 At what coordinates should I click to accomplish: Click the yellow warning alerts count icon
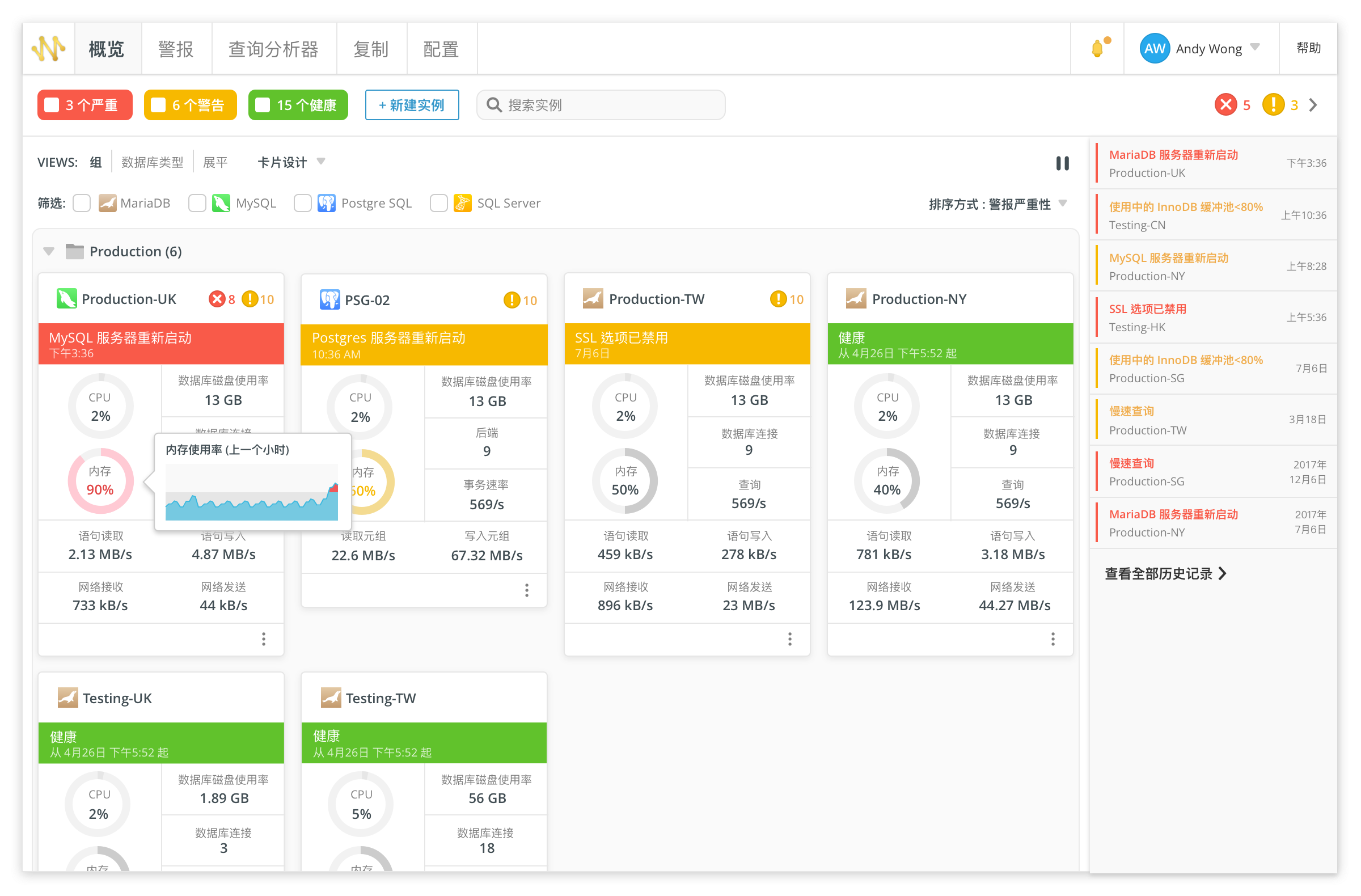coord(1273,105)
